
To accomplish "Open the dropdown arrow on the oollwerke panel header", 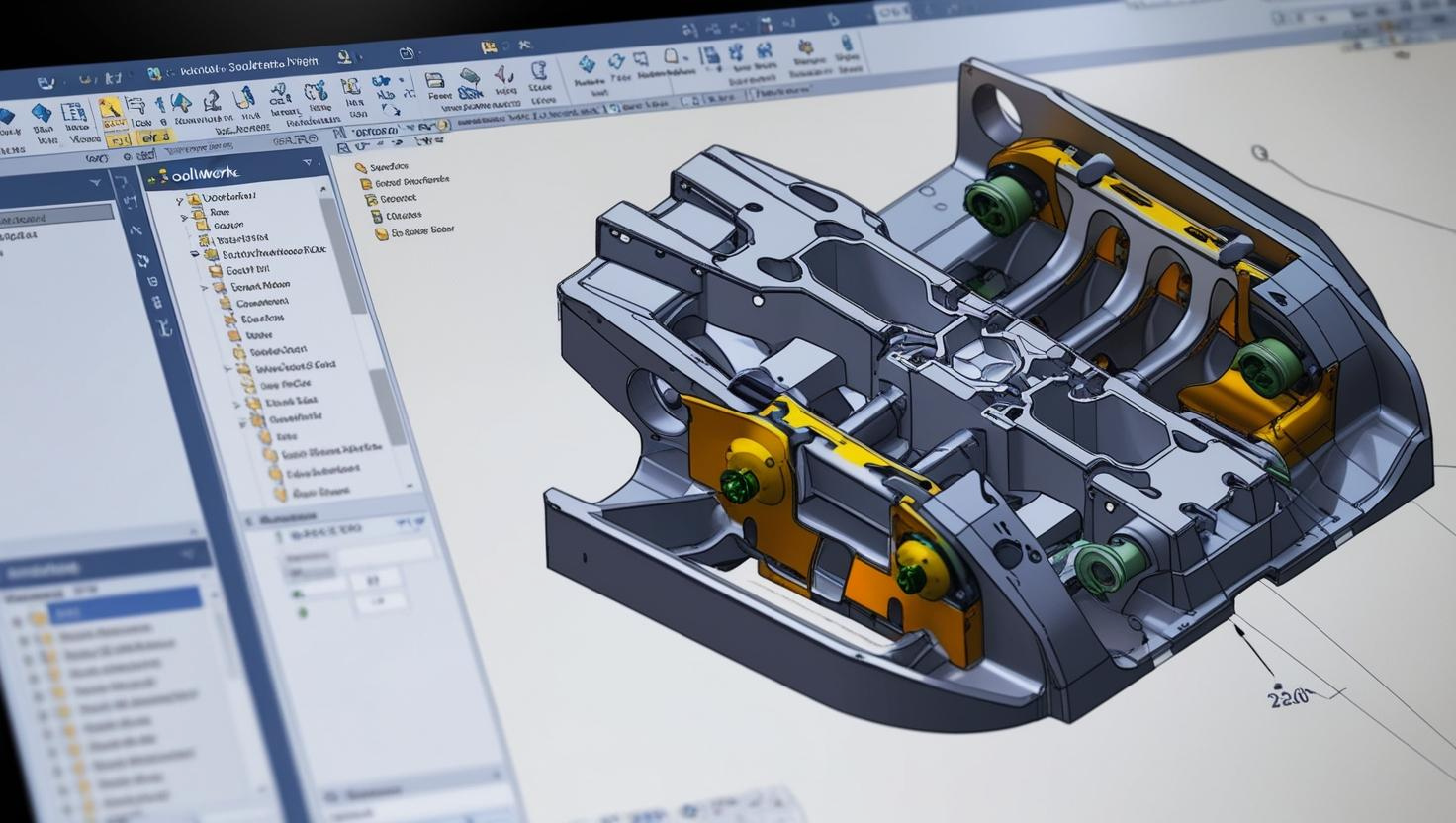I will (308, 162).
